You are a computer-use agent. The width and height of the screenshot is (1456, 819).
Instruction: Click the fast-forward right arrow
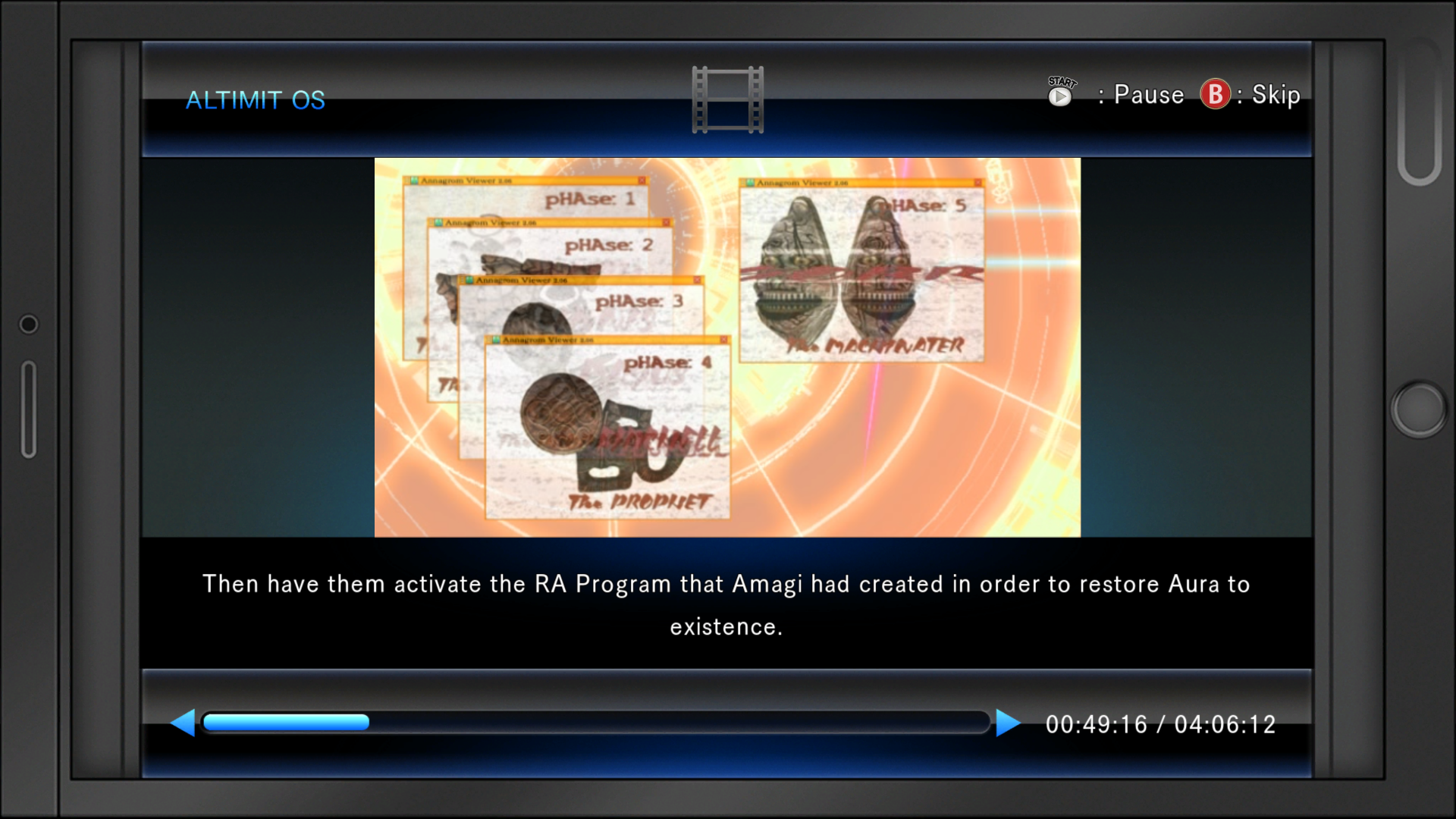[x=1007, y=723]
